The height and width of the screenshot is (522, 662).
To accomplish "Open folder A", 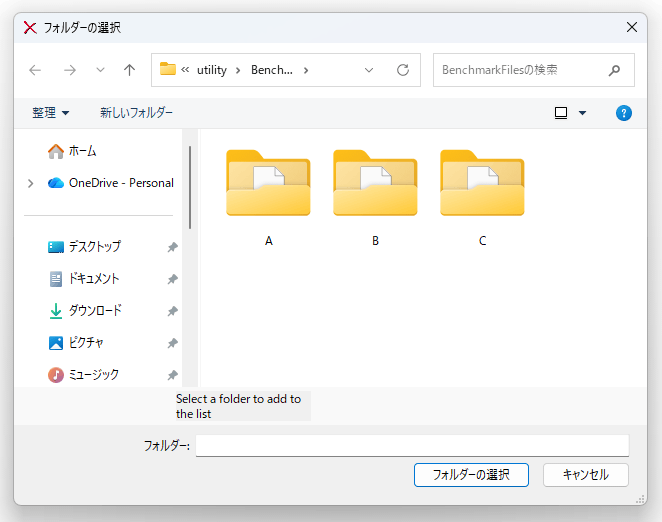I will [268, 184].
